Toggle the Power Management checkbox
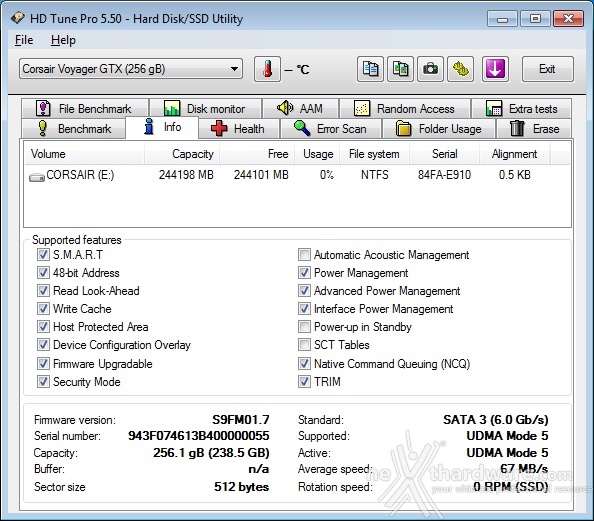594x521 pixels. pyautogui.click(x=304, y=272)
